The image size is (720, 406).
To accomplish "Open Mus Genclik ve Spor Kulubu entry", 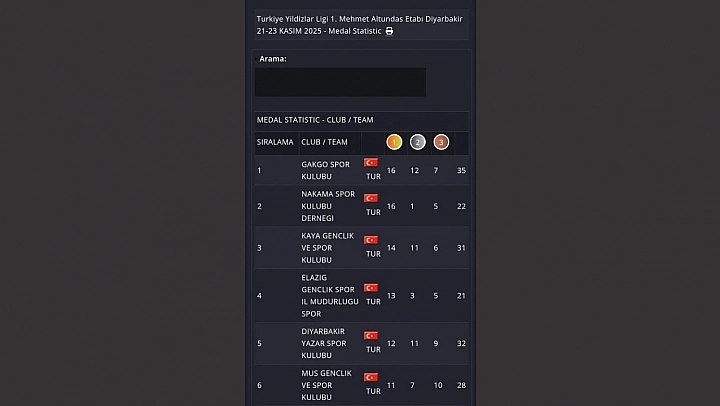I will click(x=327, y=385).
